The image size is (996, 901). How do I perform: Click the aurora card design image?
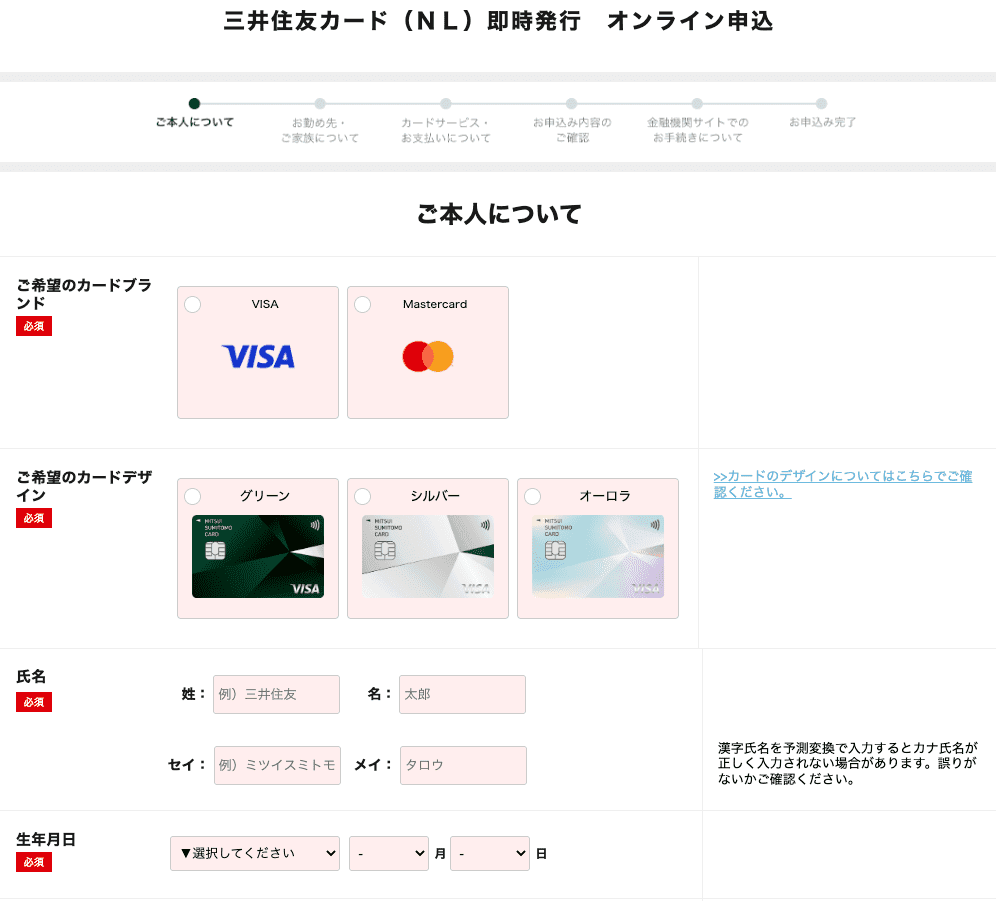pyautogui.click(x=598, y=556)
